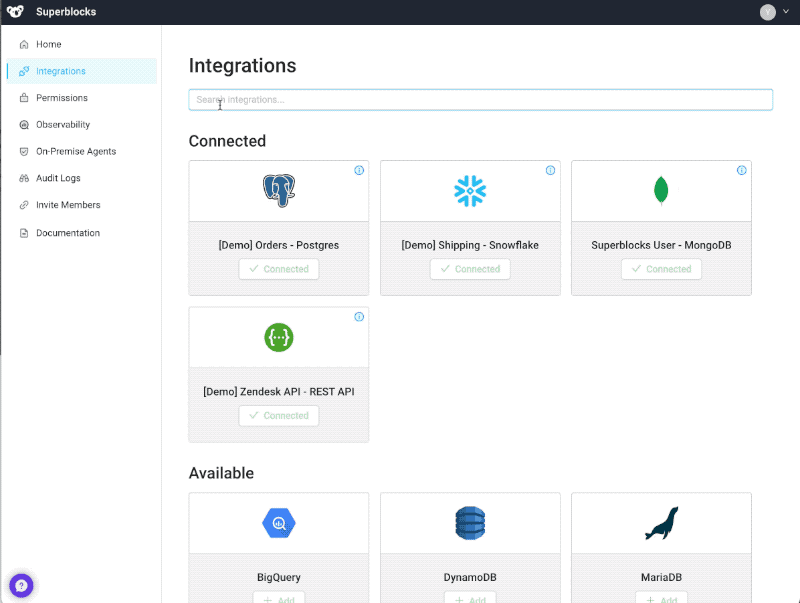800x603 pixels.
Task: Click Superblocks brand name in header
Action: click(66, 12)
